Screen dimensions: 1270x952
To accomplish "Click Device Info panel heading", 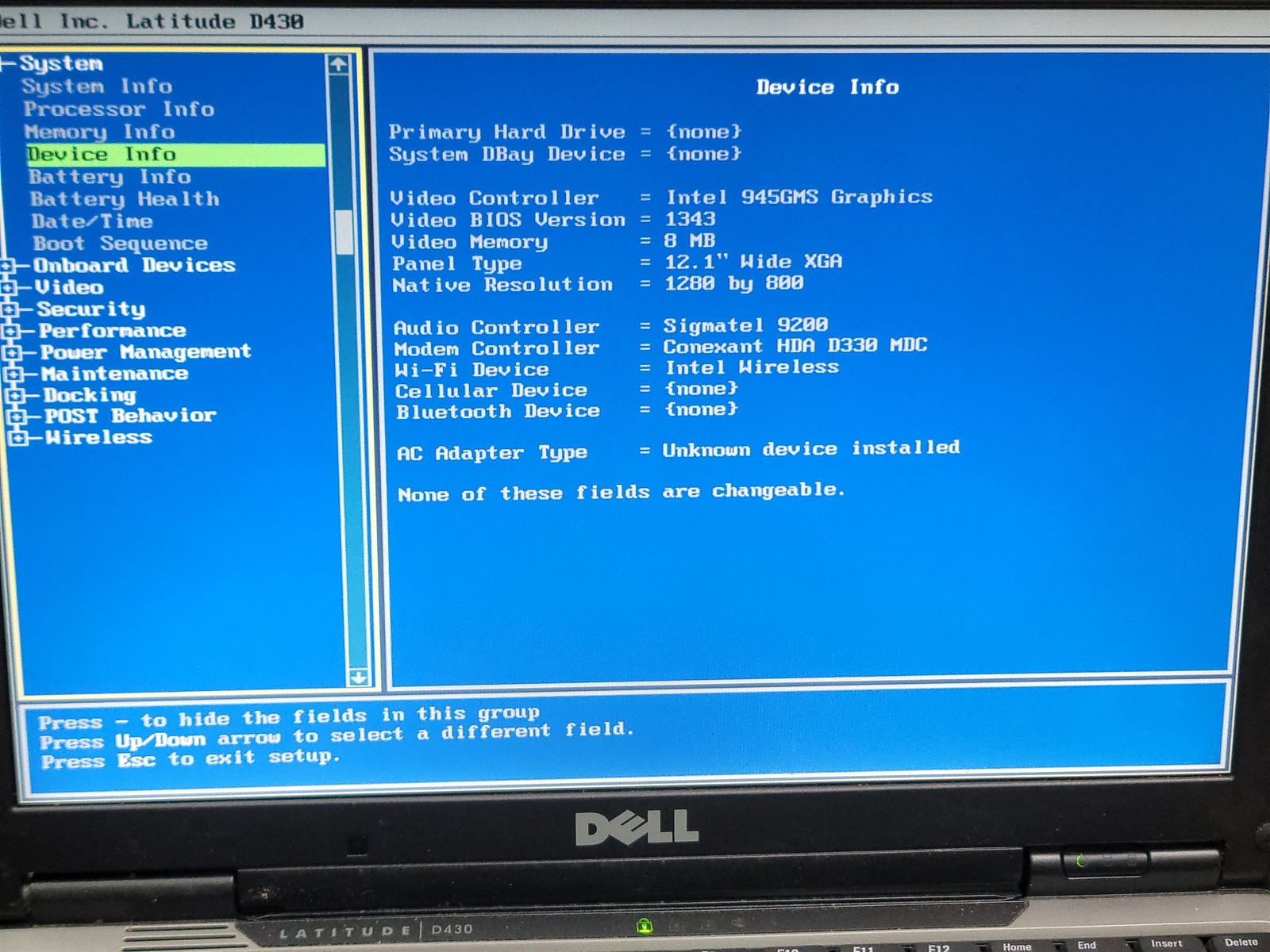I will (828, 87).
